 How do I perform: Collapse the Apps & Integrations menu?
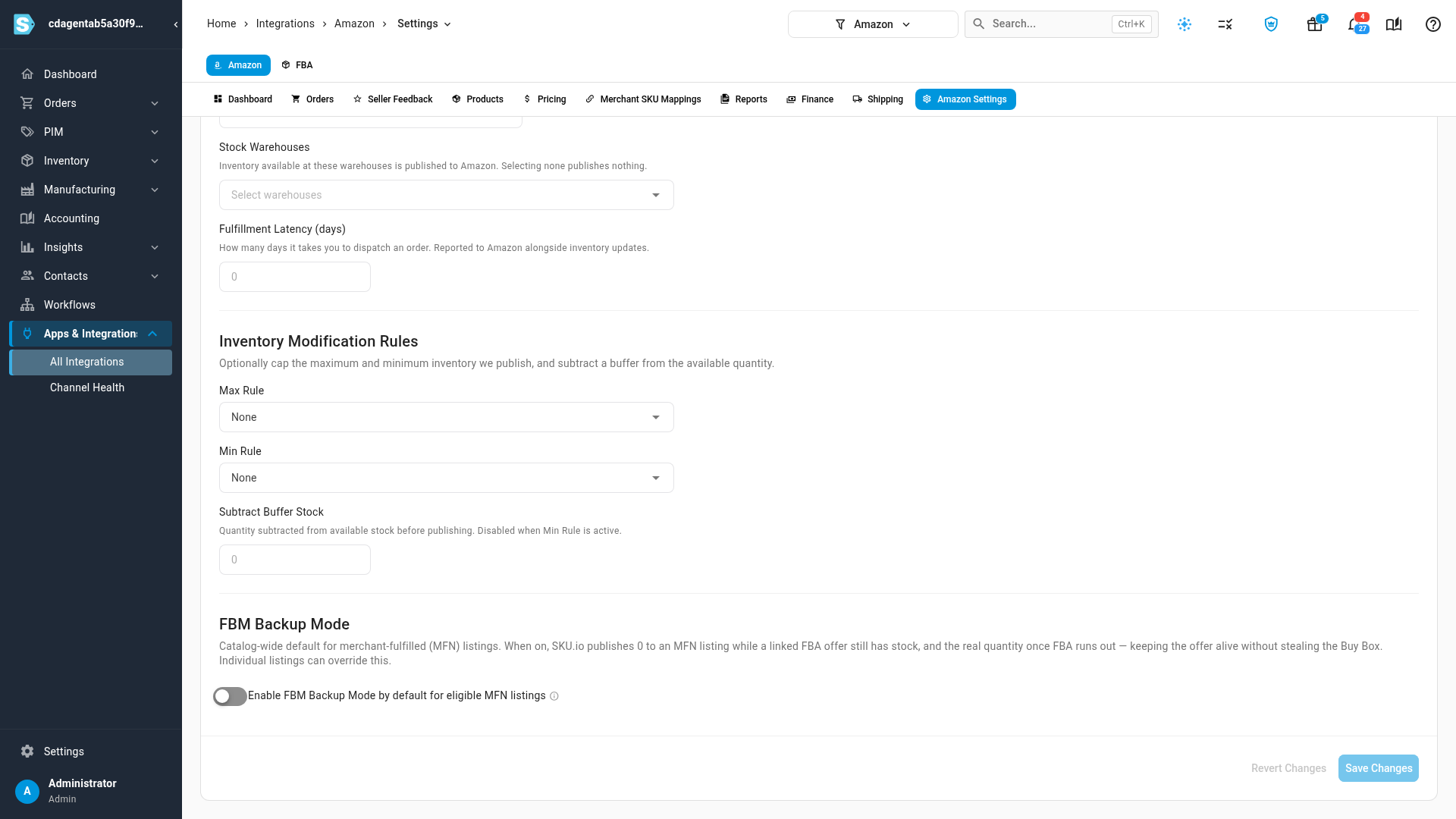tap(91, 334)
